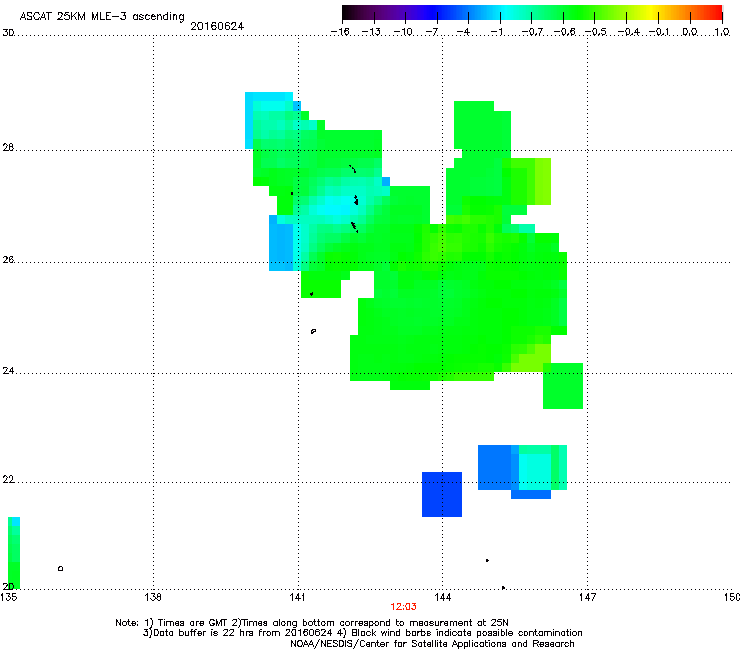Image resolution: width=740 pixels, height=650 pixels.
Task: Click the colorbar label -7
Action: [x=432, y=32]
